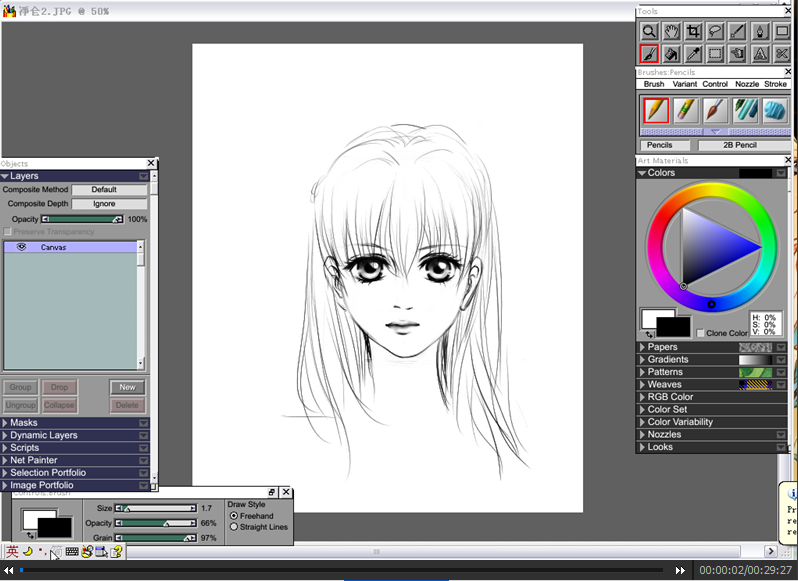Viewport: 798px width, 581px height.
Task: Select the Grabber hand tool
Action: pyautogui.click(x=671, y=32)
